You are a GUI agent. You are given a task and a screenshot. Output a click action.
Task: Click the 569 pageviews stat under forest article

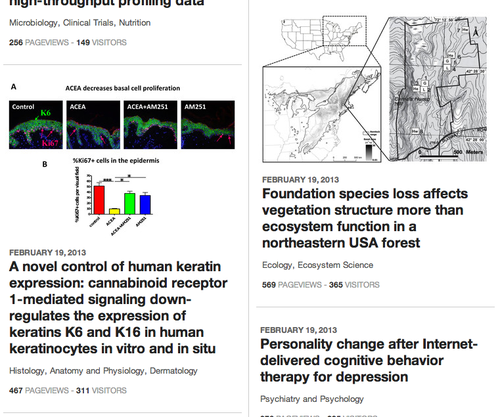[292, 285]
